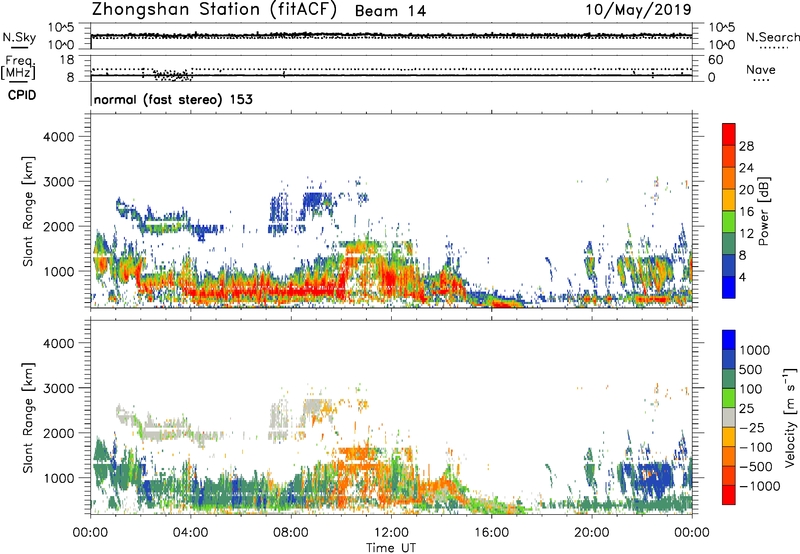Click 'normal (fast stereo) 153' mode text

pos(173,99)
